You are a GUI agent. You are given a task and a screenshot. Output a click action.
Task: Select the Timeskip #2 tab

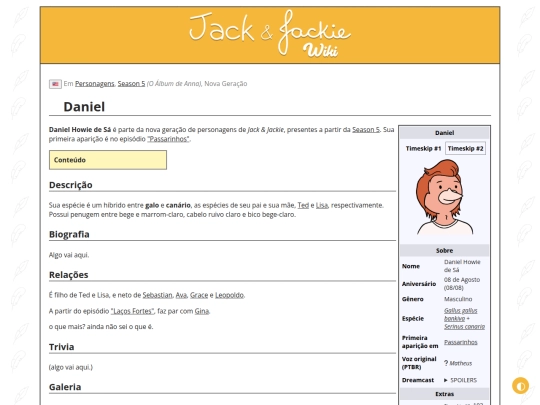click(465, 148)
